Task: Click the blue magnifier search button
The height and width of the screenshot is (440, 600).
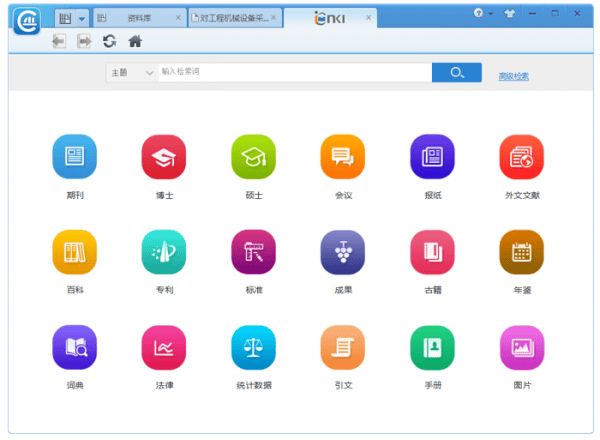Action: pyautogui.click(x=457, y=73)
